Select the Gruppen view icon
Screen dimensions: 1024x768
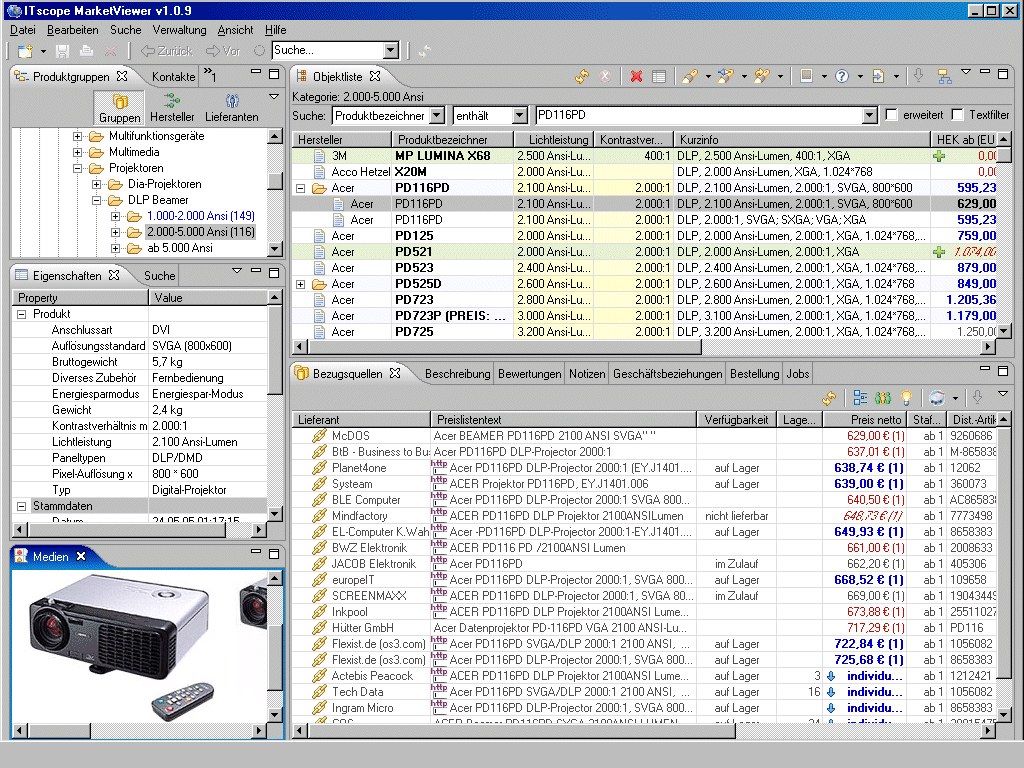tap(120, 108)
